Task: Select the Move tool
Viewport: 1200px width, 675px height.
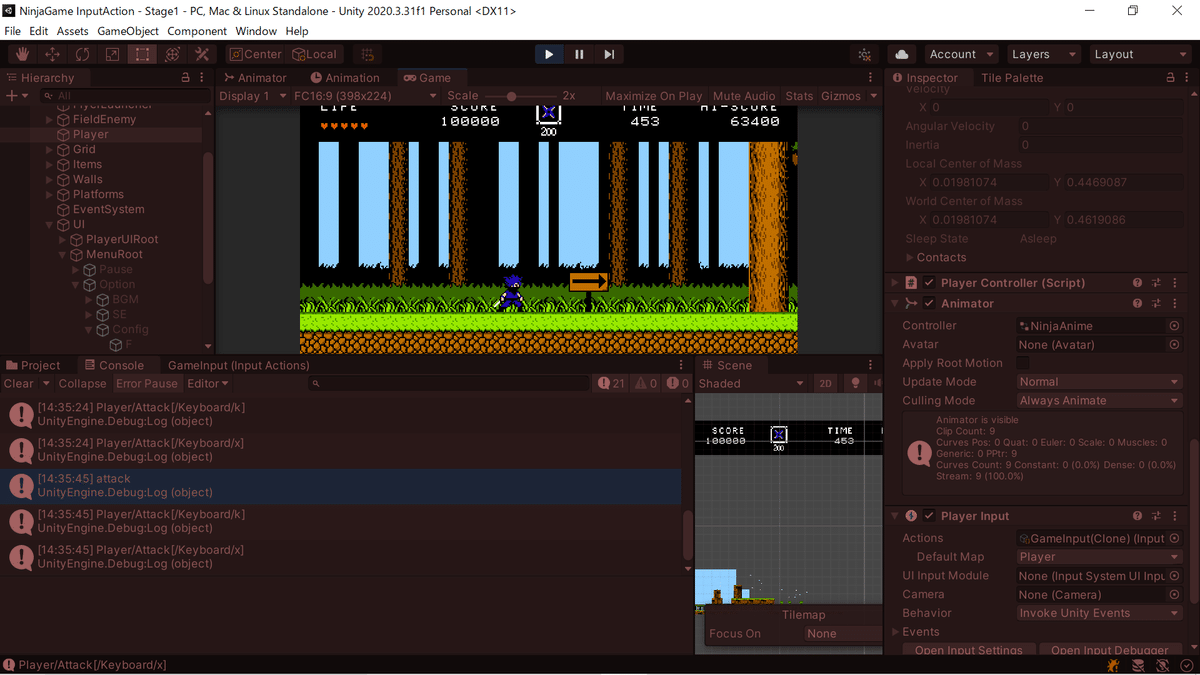Action: point(52,54)
